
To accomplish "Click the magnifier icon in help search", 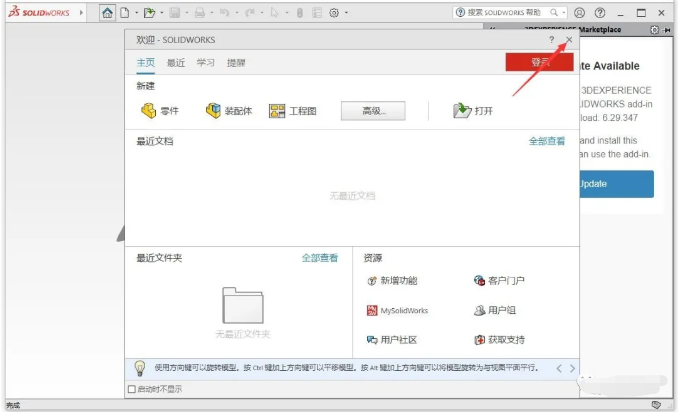I will (x=554, y=12).
